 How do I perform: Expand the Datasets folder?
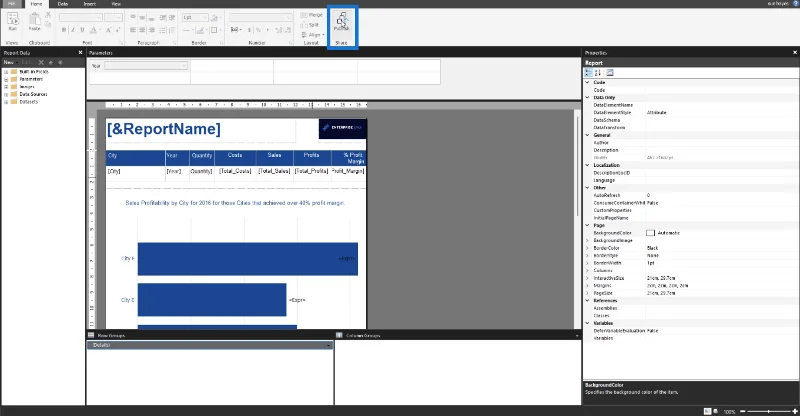(x=6, y=102)
